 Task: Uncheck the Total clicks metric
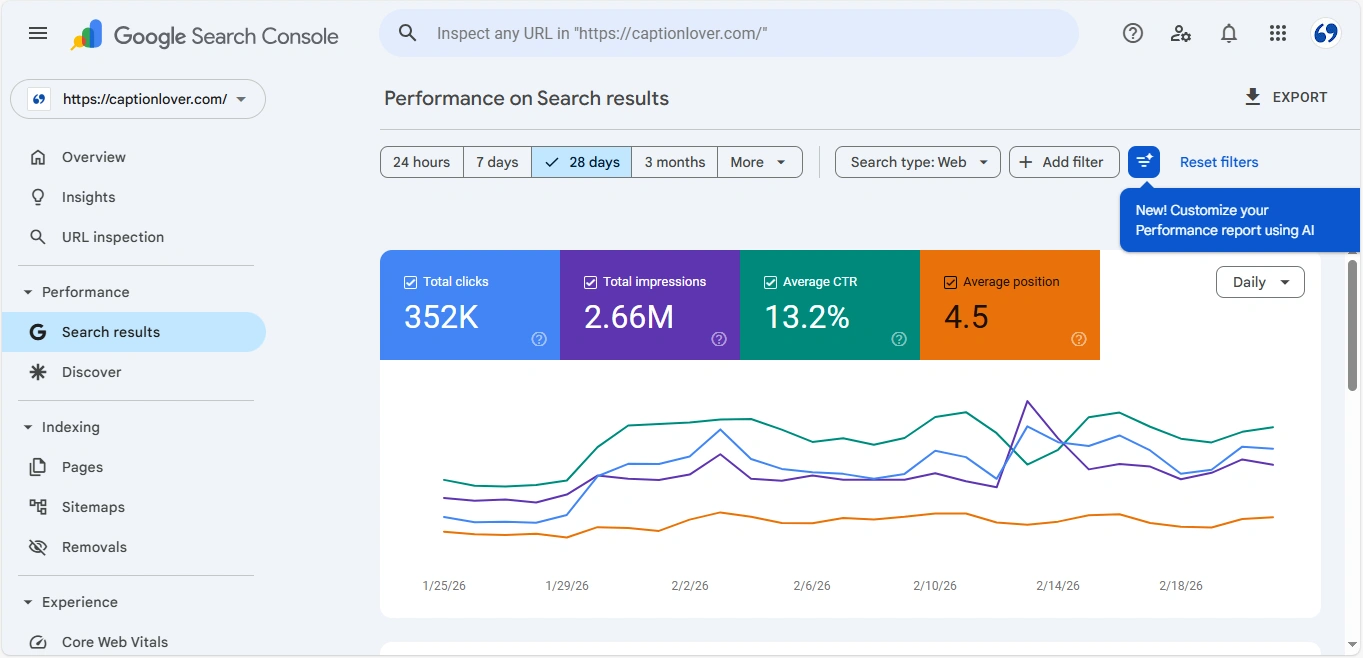[x=412, y=281]
